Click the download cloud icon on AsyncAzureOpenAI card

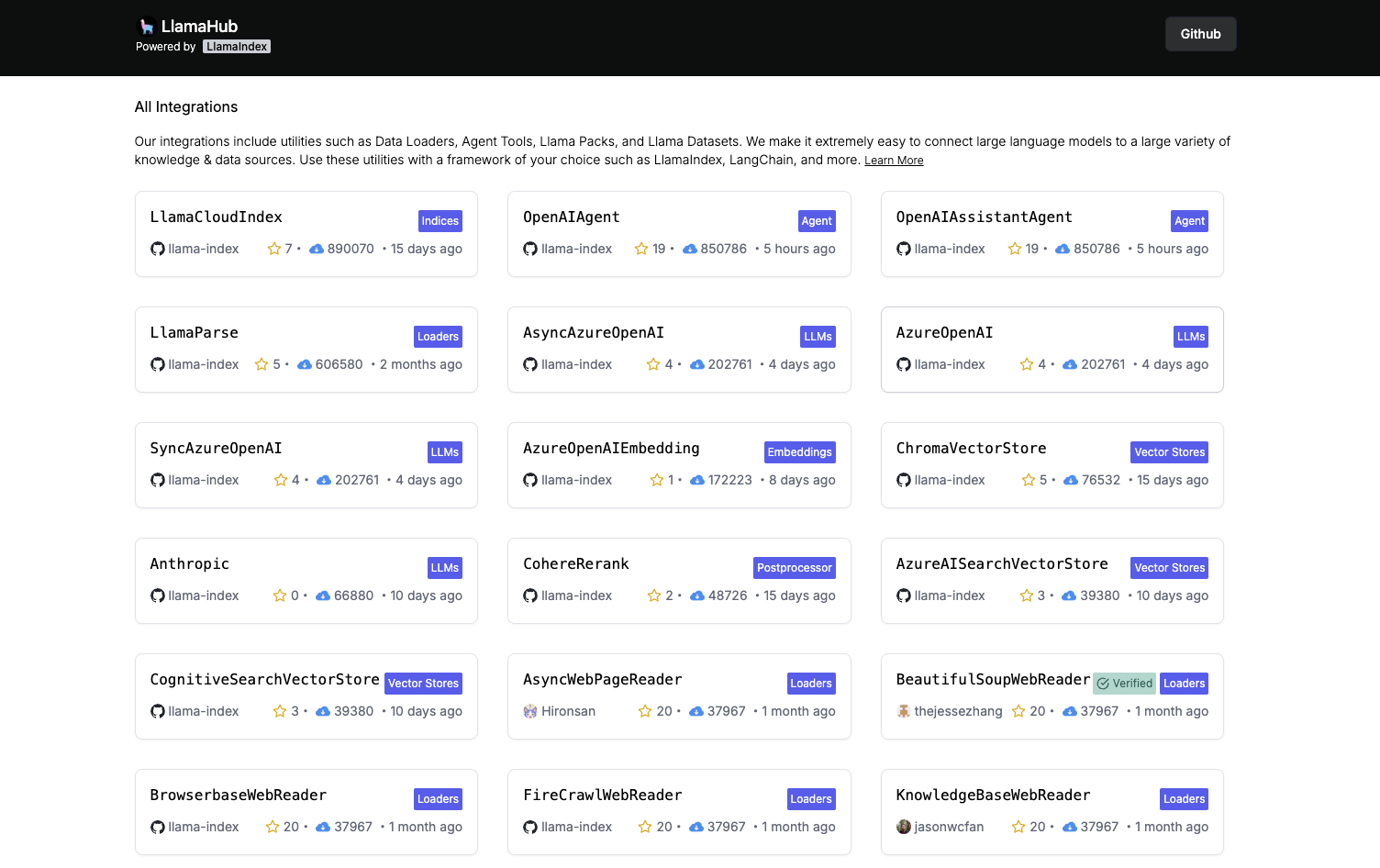(697, 364)
